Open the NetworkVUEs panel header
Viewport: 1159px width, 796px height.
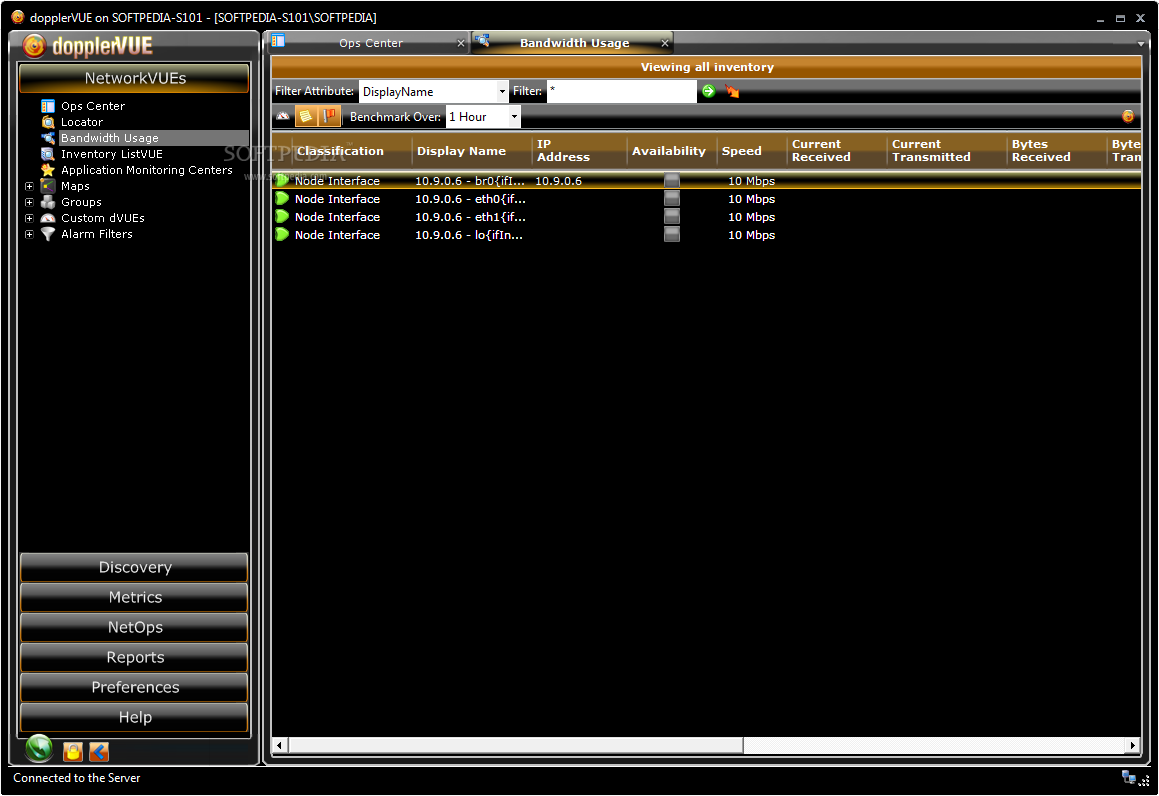pos(135,78)
